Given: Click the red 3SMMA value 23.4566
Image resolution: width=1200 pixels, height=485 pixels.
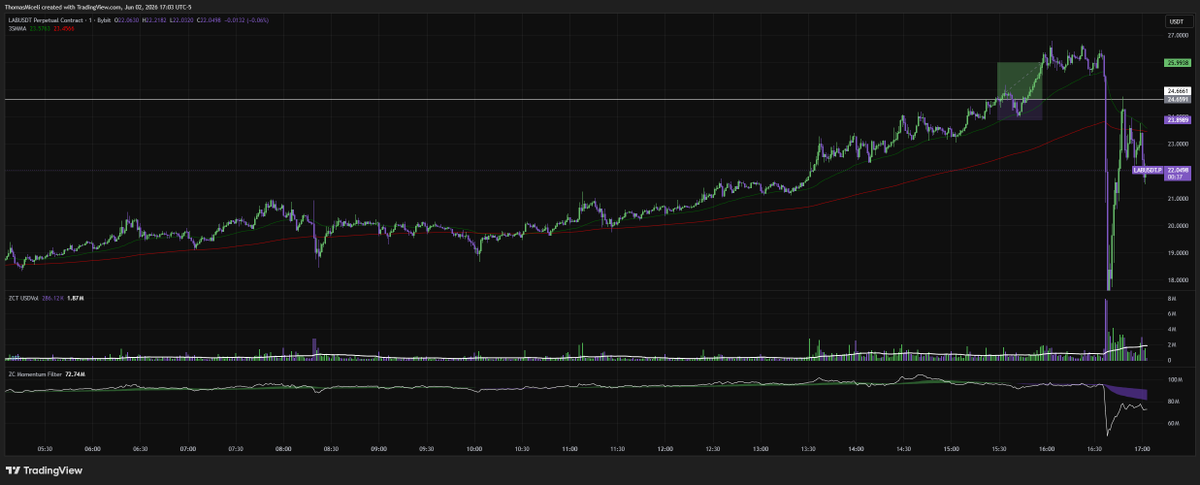Looking at the screenshot, I should tap(64, 29).
